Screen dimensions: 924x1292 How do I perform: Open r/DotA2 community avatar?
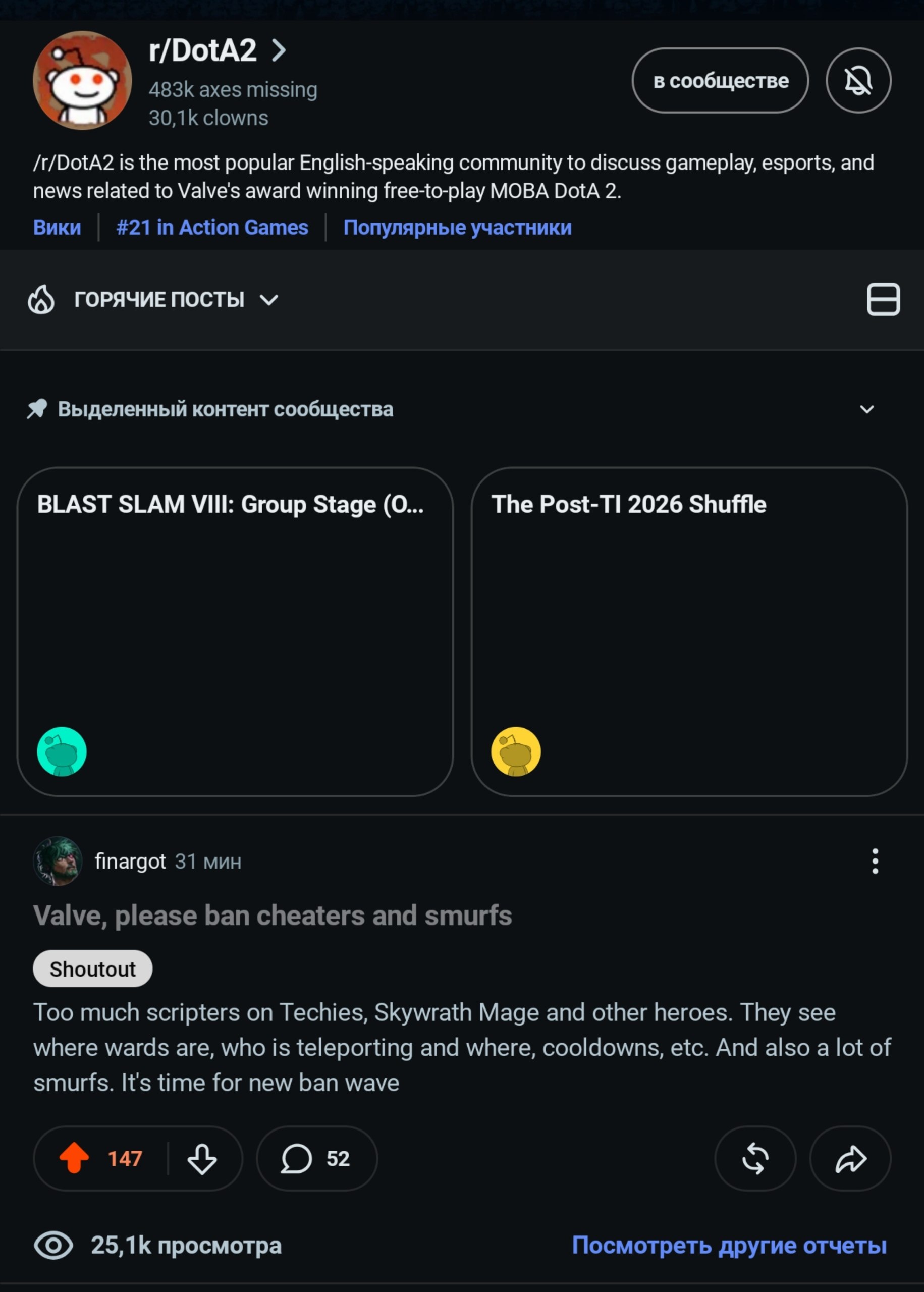point(82,80)
